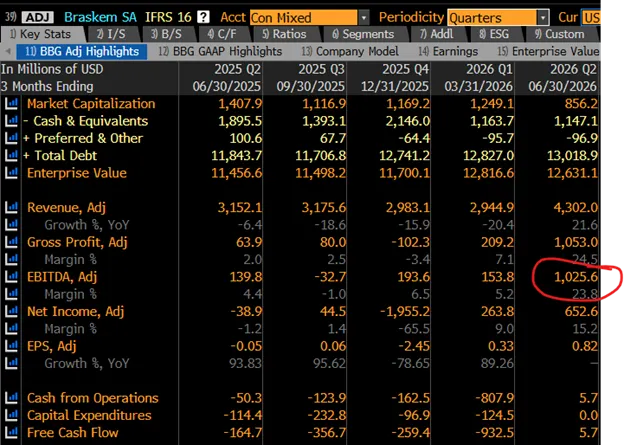This screenshot has width=624, height=445.
Task: Click the ADJ button near Braskem SA
Action: tap(38, 18)
